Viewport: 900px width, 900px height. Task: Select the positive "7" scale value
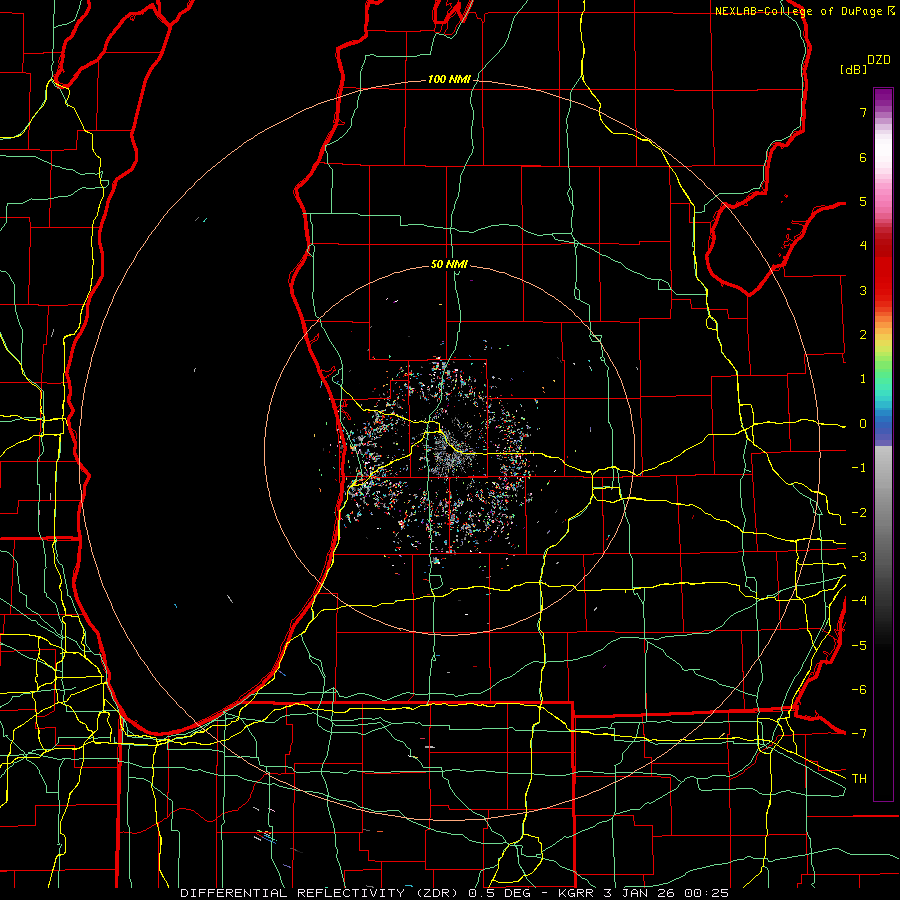[863, 112]
